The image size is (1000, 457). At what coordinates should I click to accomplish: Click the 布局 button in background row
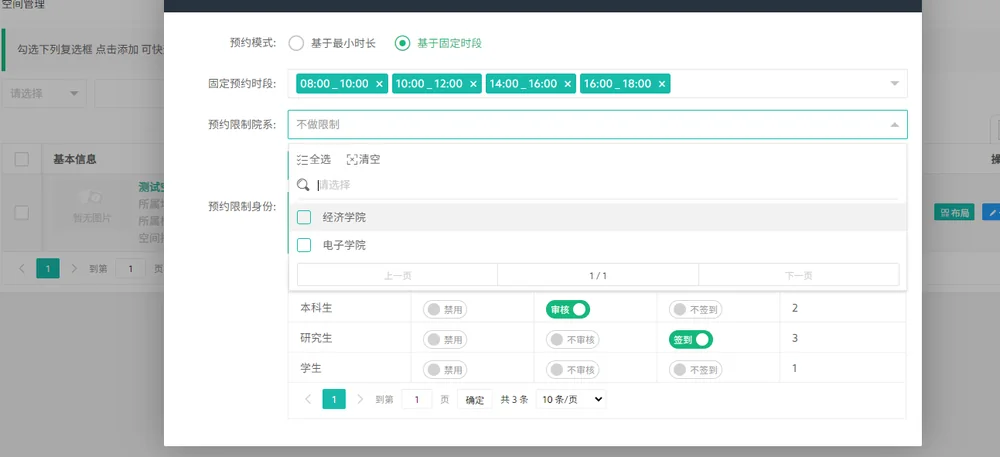click(x=954, y=212)
